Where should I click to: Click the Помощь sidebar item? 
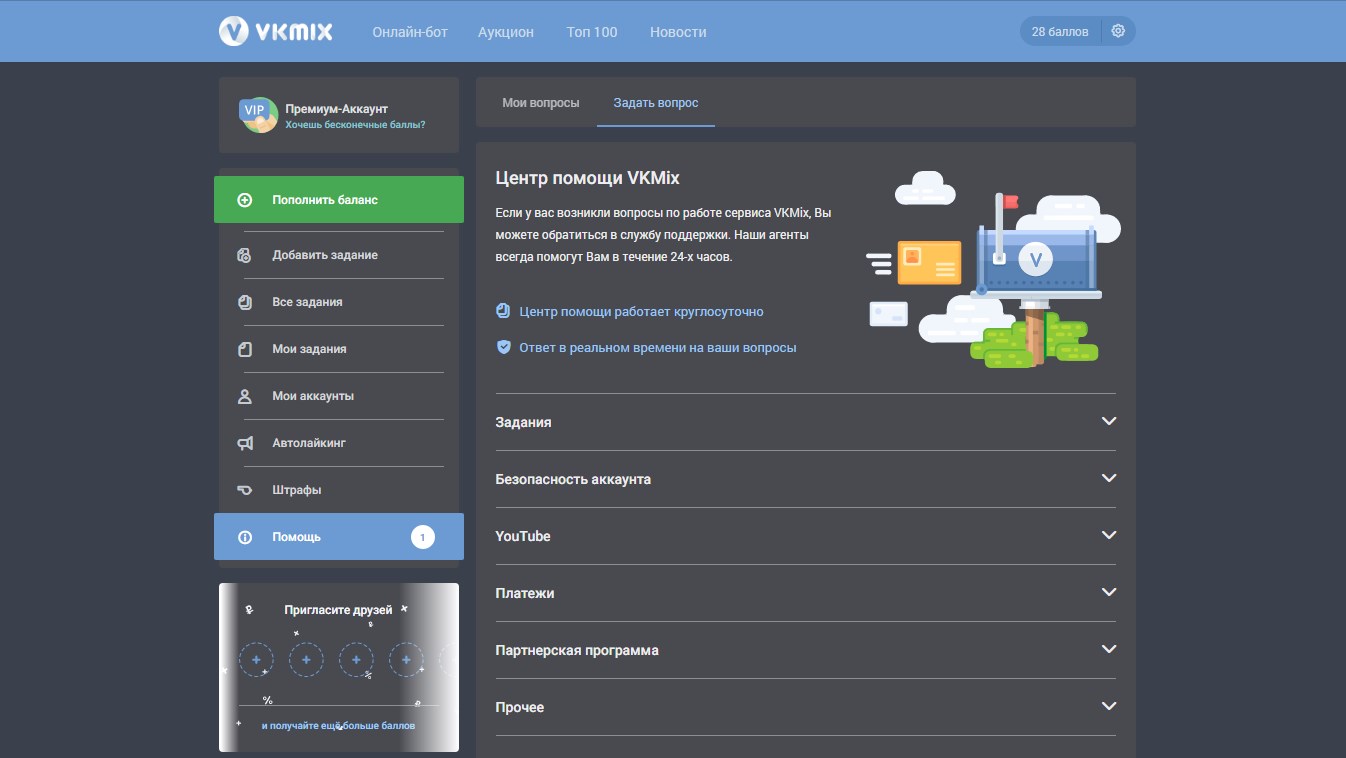(339, 537)
